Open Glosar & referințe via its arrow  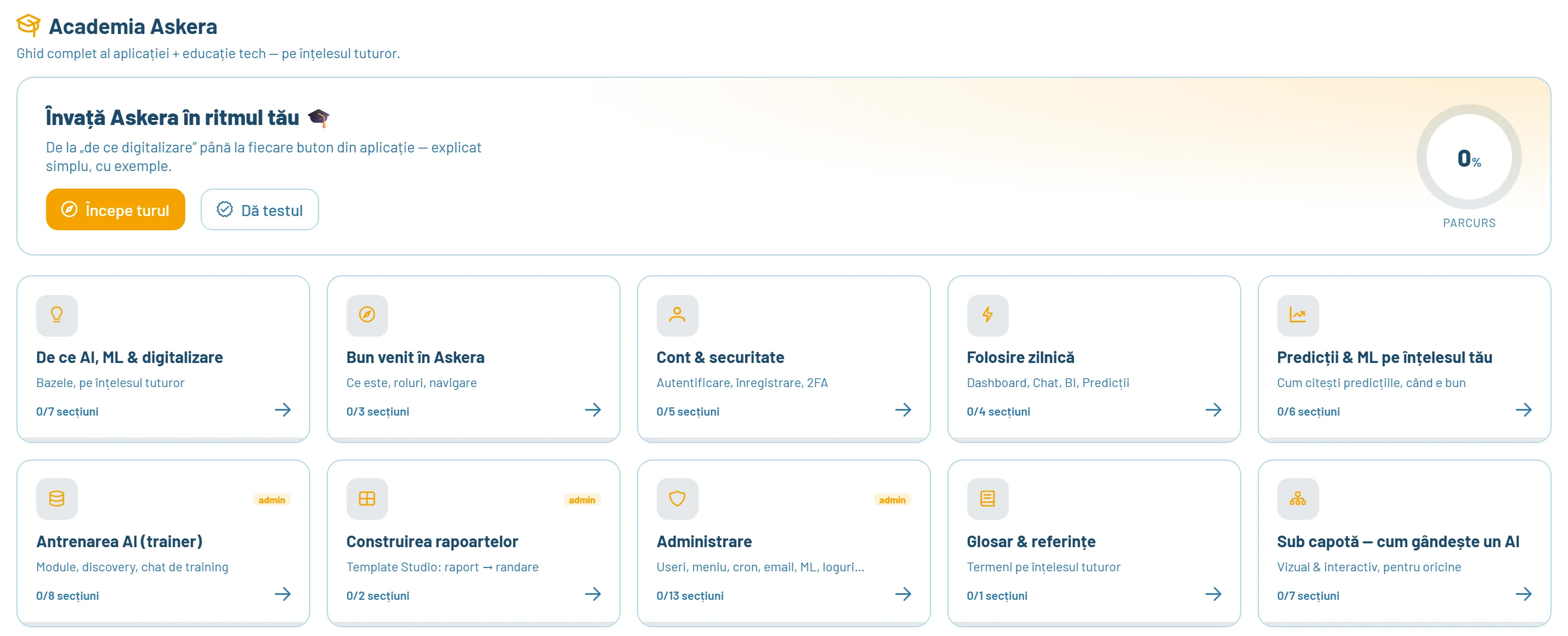(x=1213, y=594)
